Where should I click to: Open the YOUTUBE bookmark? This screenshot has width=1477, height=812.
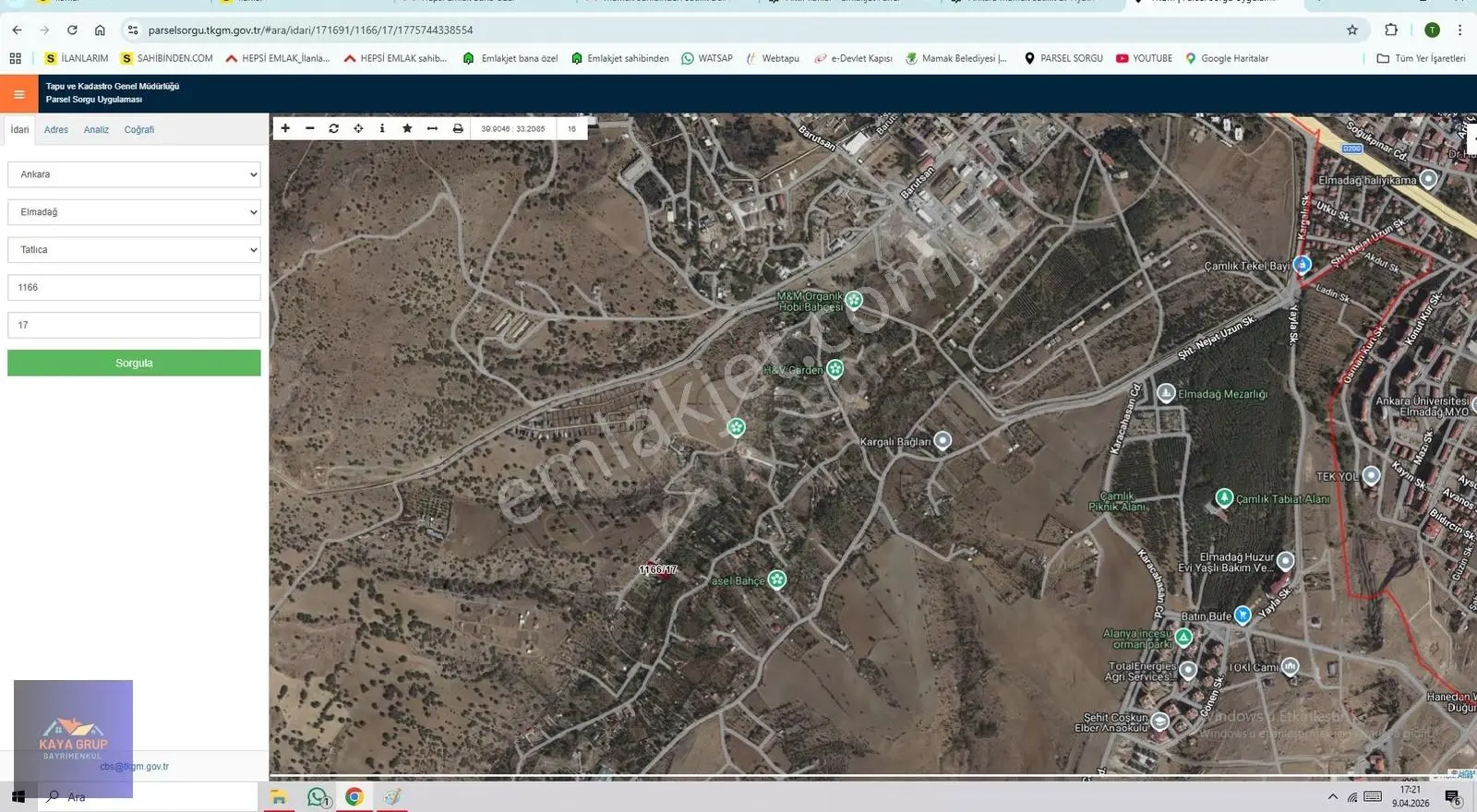(1144, 58)
